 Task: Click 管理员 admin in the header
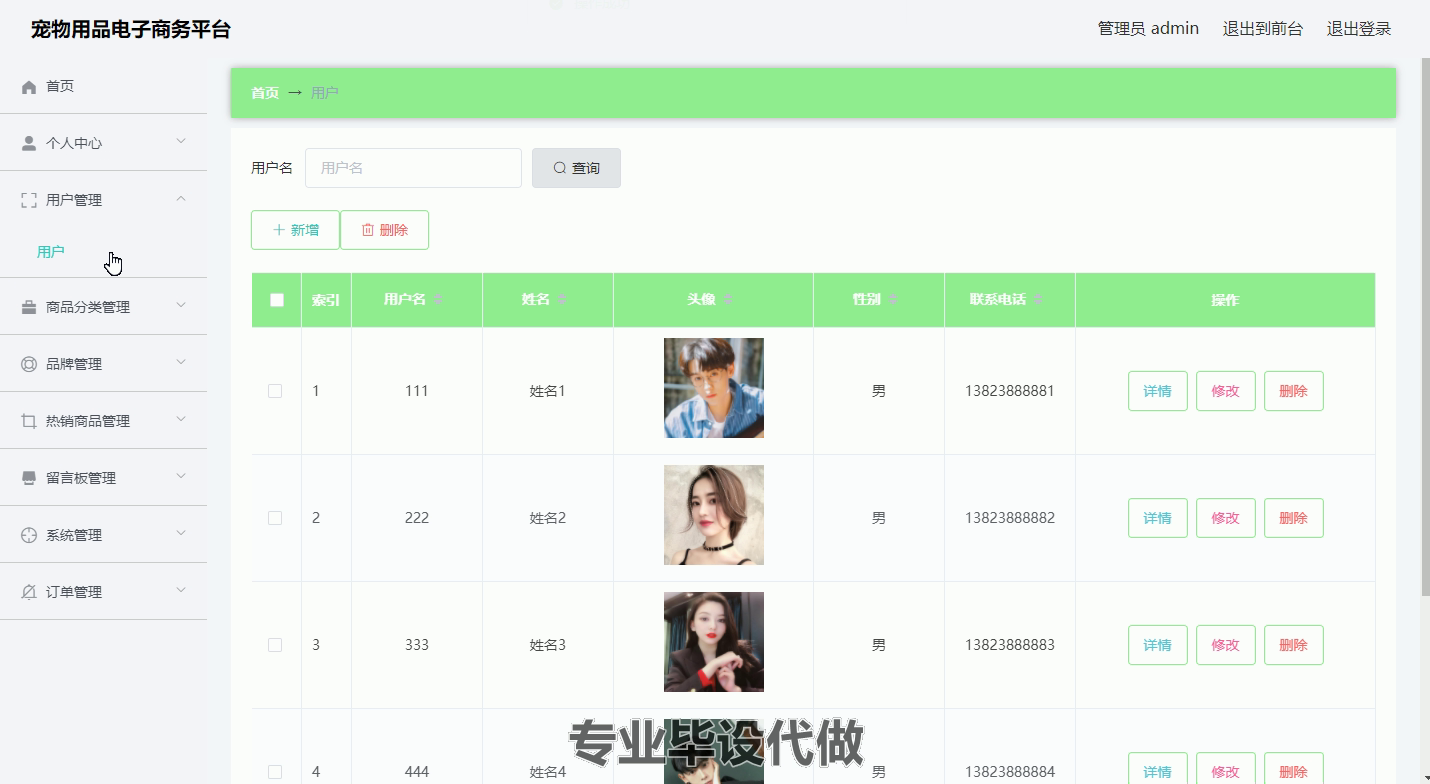tap(1148, 29)
